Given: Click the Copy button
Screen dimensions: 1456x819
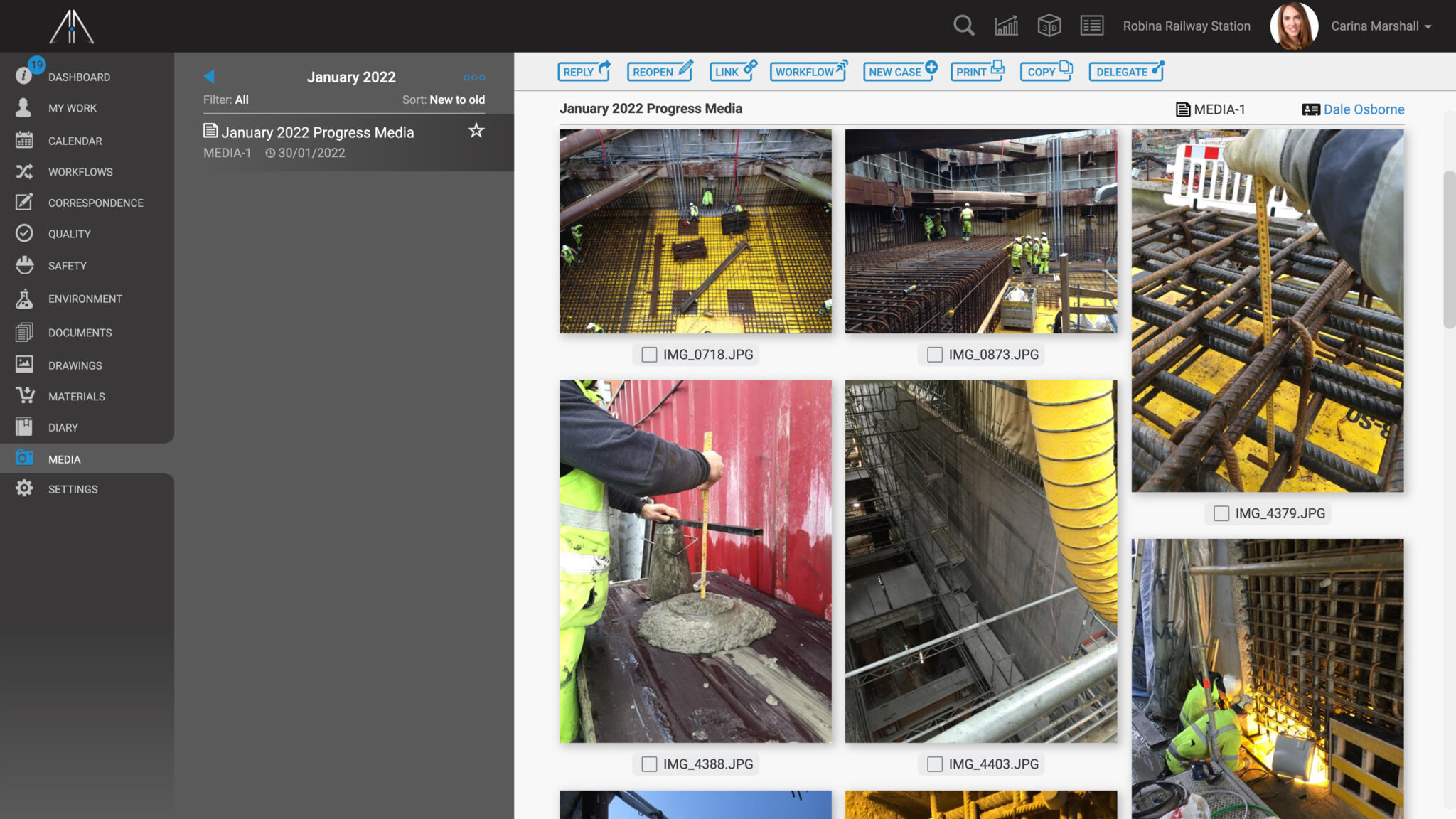Looking at the screenshot, I should coord(1046,71).
